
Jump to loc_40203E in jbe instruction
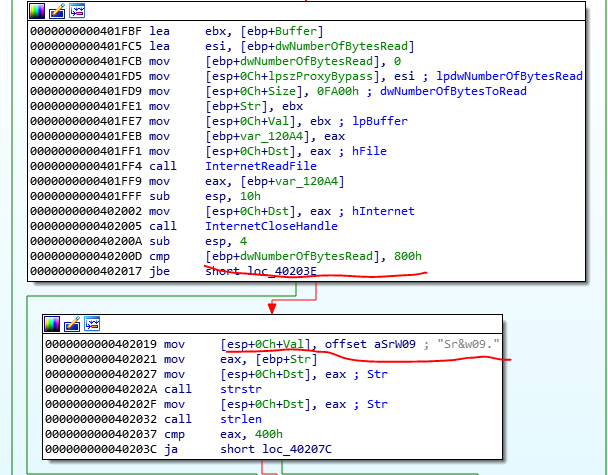[x=282, y=271]
